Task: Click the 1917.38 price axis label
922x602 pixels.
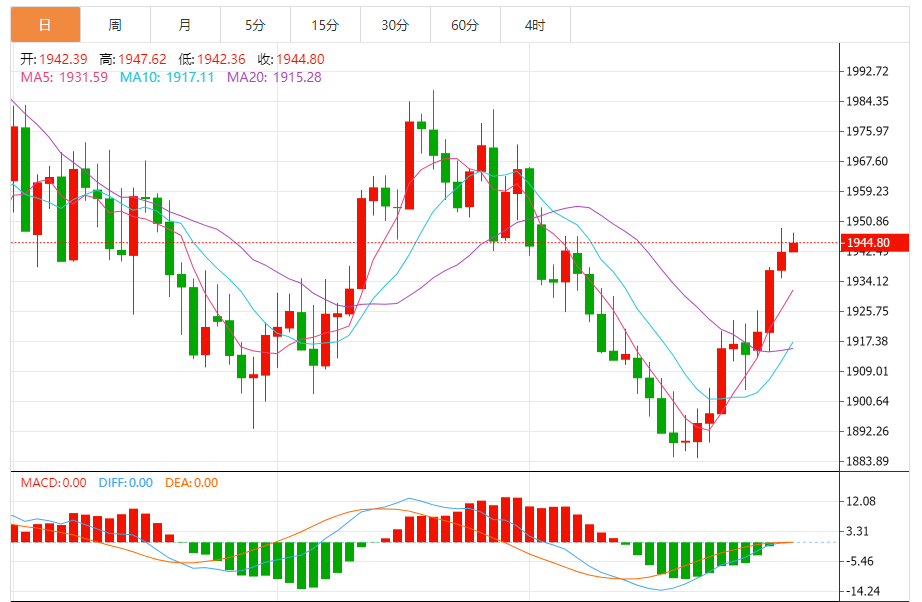Action: coord(867,341)
